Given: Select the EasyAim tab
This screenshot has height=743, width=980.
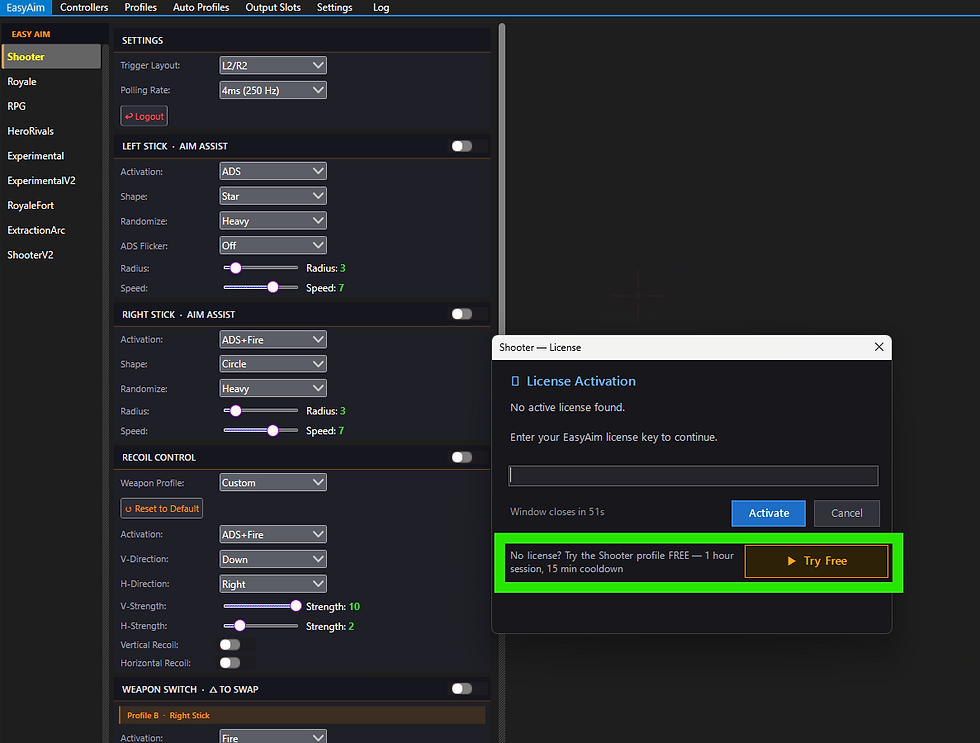Looking at the screenshot, I should click(26, 7).
